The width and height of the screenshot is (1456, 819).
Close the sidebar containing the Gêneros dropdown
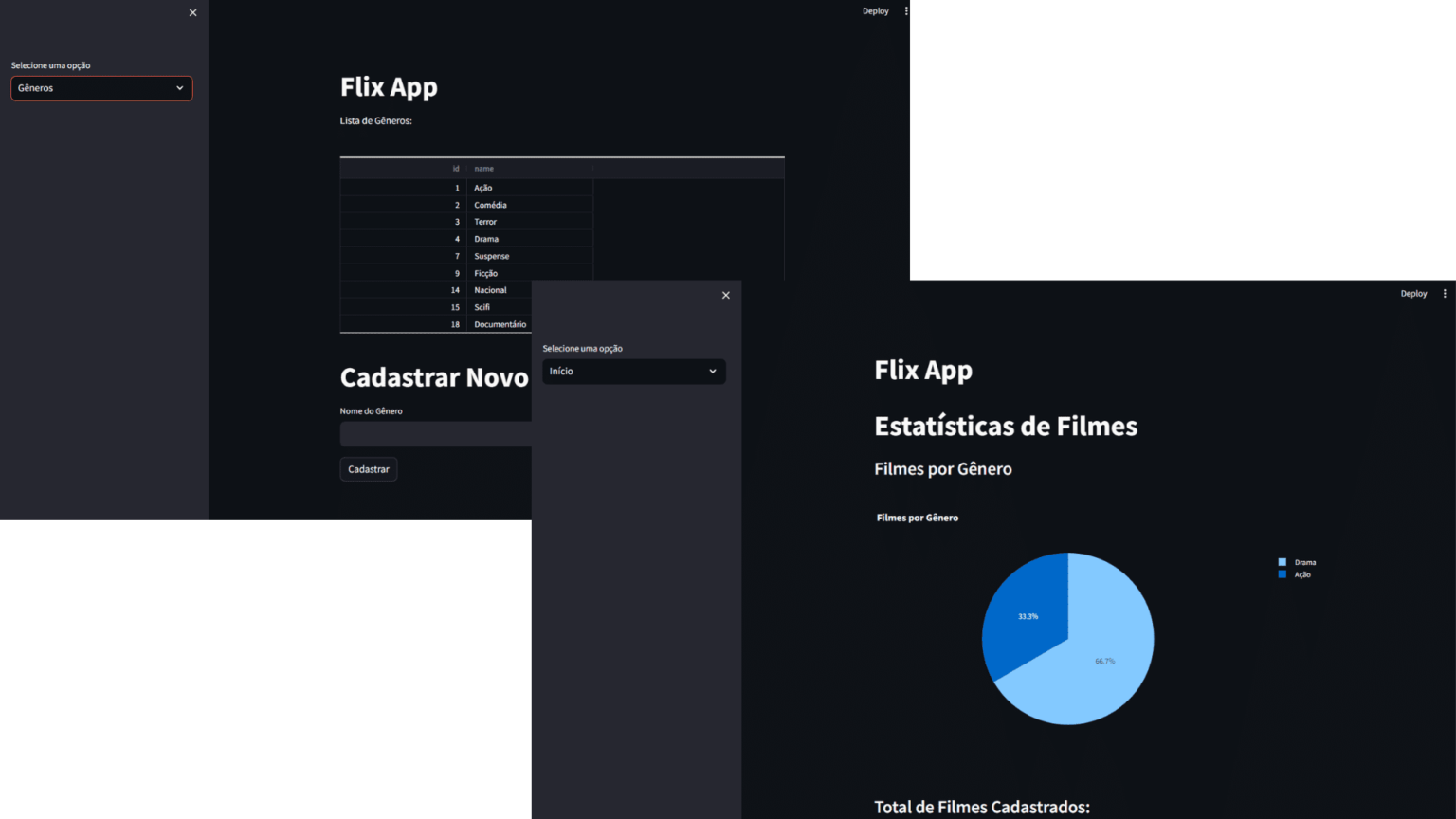click(192, 13)
